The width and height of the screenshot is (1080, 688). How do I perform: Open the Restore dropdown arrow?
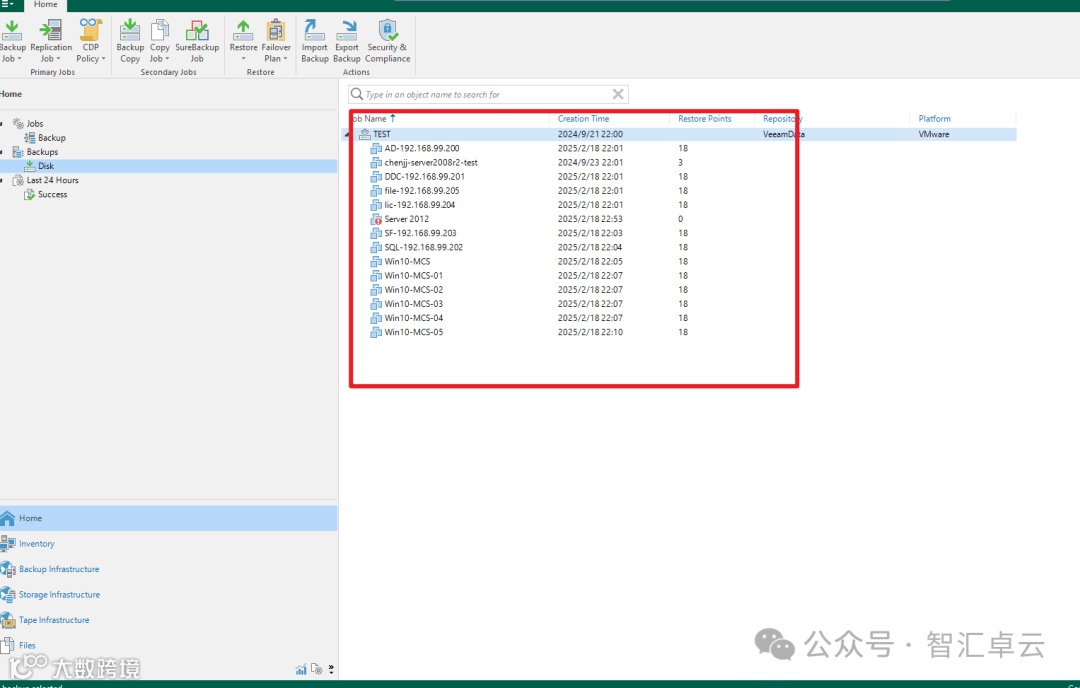(x=243, y=59)
